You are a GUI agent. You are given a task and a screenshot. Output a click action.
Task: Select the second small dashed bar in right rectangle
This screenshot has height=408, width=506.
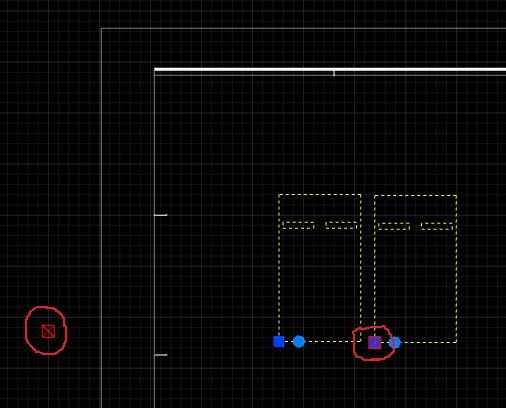(437, 226)
